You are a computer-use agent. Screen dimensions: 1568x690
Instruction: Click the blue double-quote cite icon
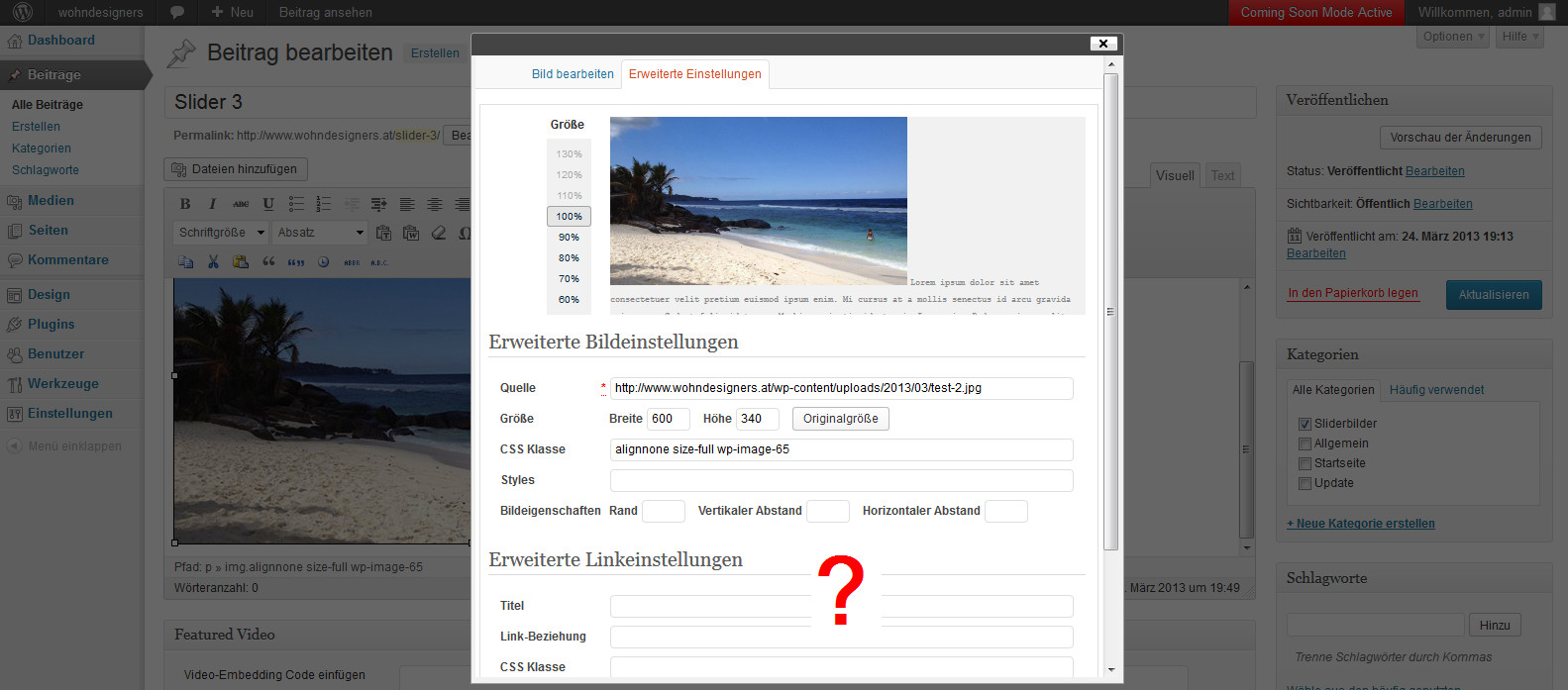pyautogui.click(x=296, y=261)
